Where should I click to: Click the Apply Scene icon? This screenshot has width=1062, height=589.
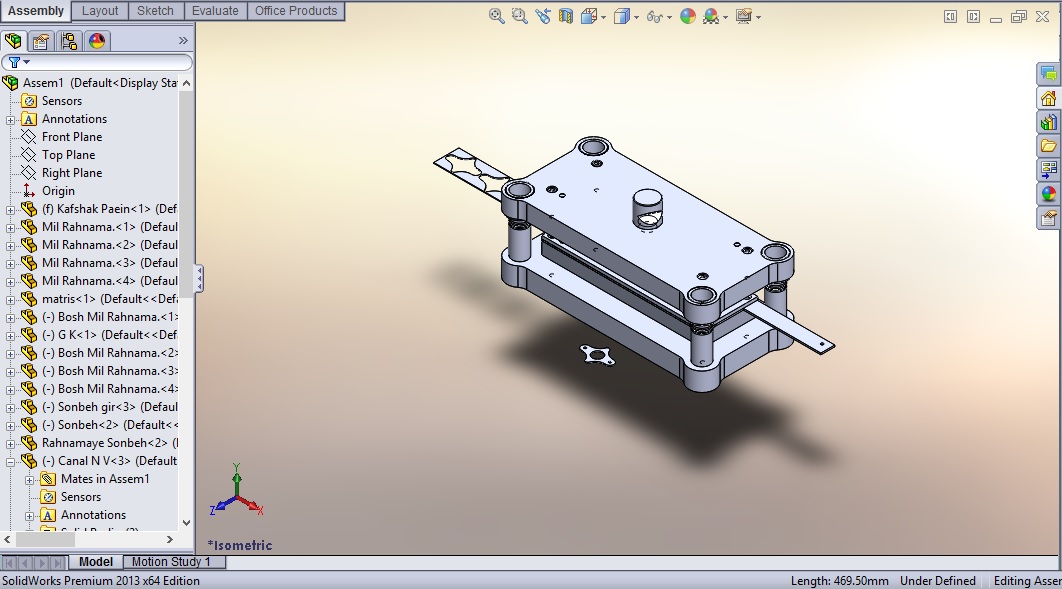(710, 16)
